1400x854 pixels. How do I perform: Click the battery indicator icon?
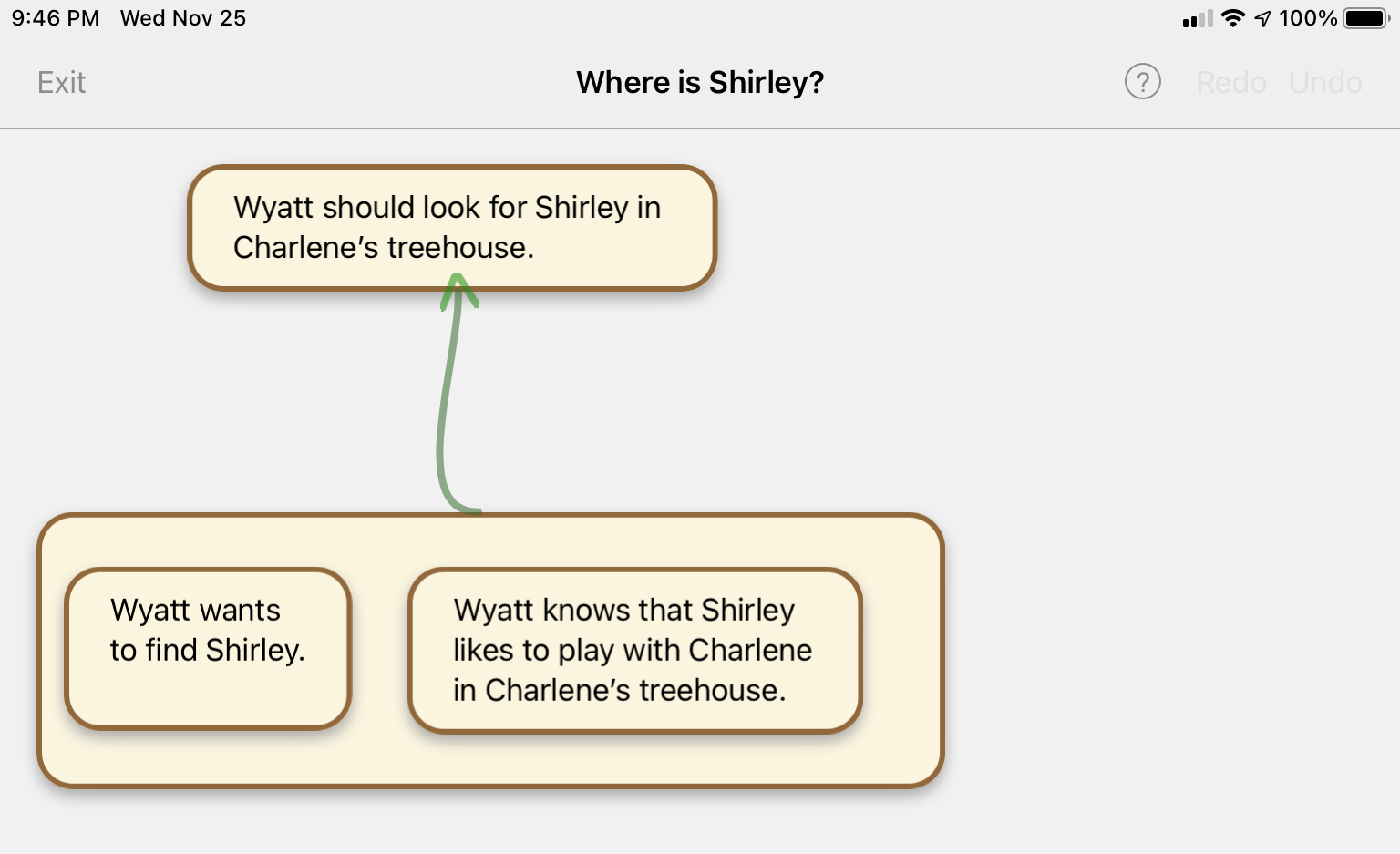tap(1364, 17)
